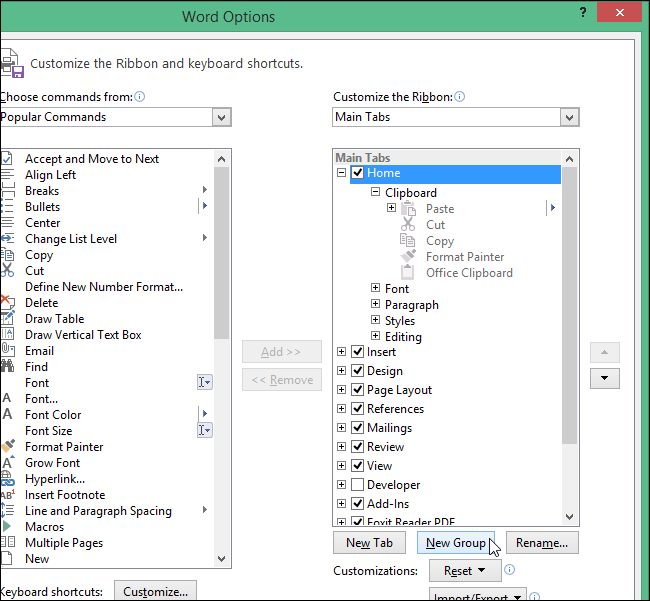Expand the Font group
The width and height of the screenshot is (650, 601).
[x=375, y=288]
